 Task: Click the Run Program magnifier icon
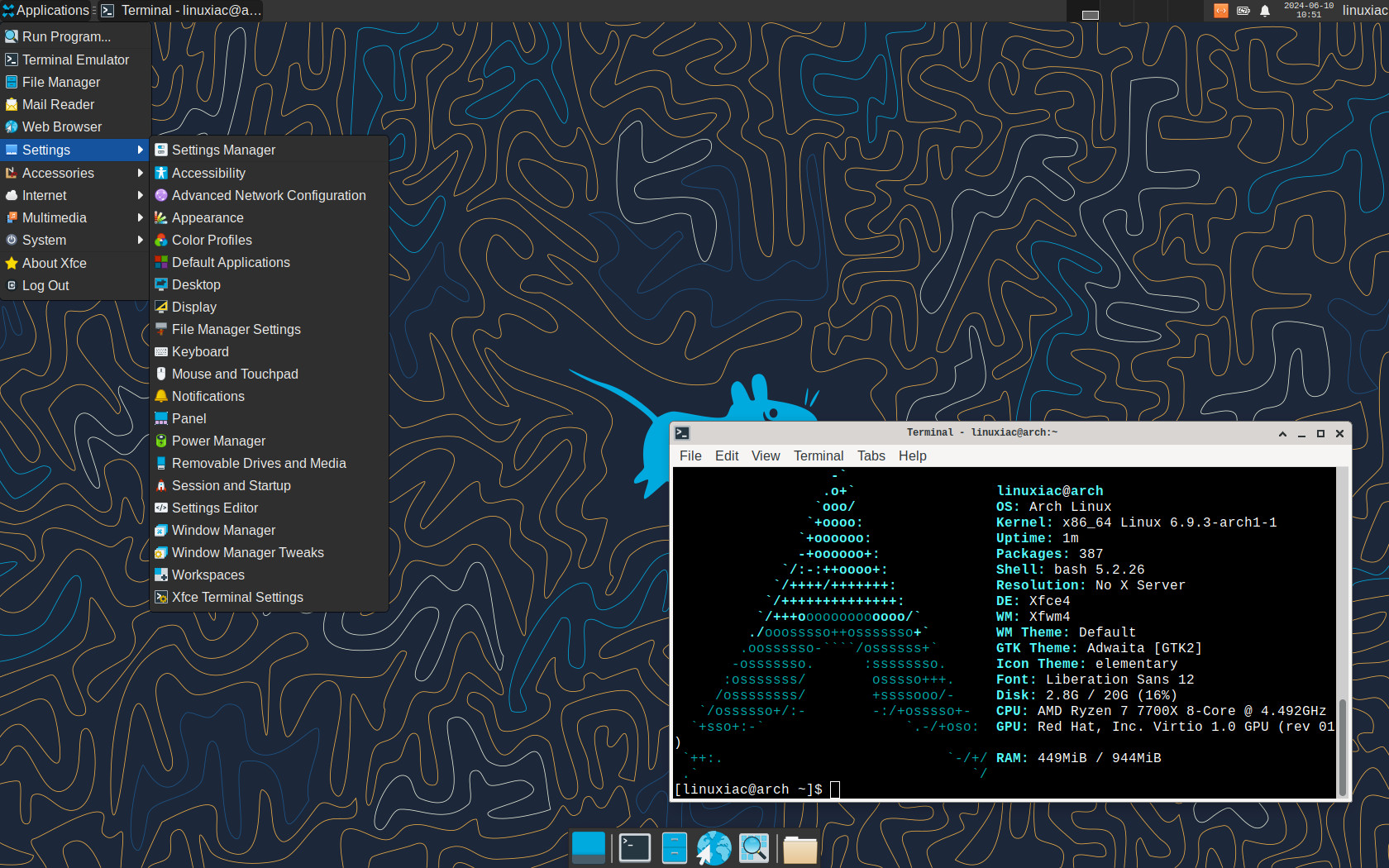12,36
